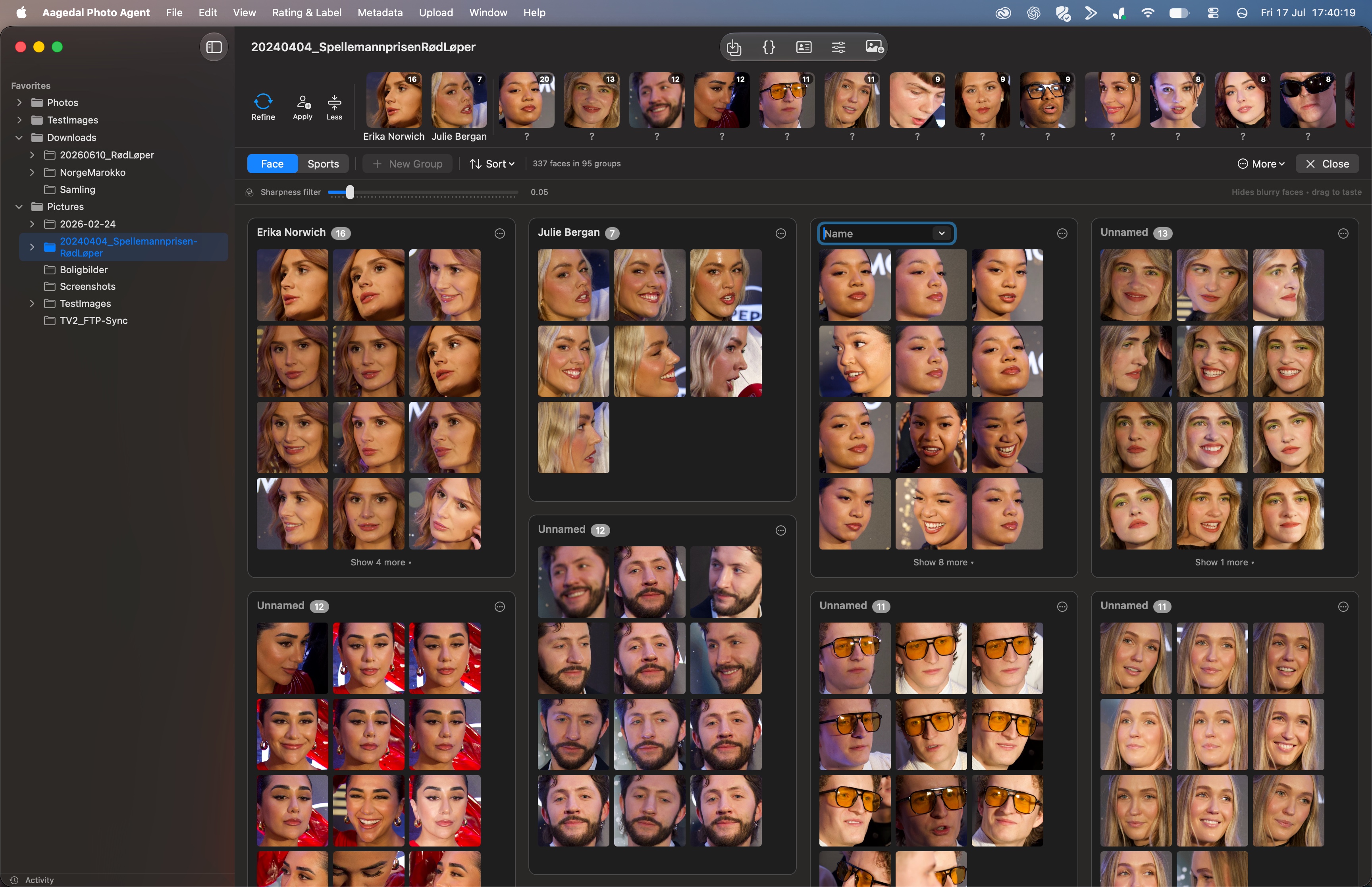Open the Name combo box suggestions arrow
The height and width of the screenshot is (887, 1372).
[x=941, y=233]
